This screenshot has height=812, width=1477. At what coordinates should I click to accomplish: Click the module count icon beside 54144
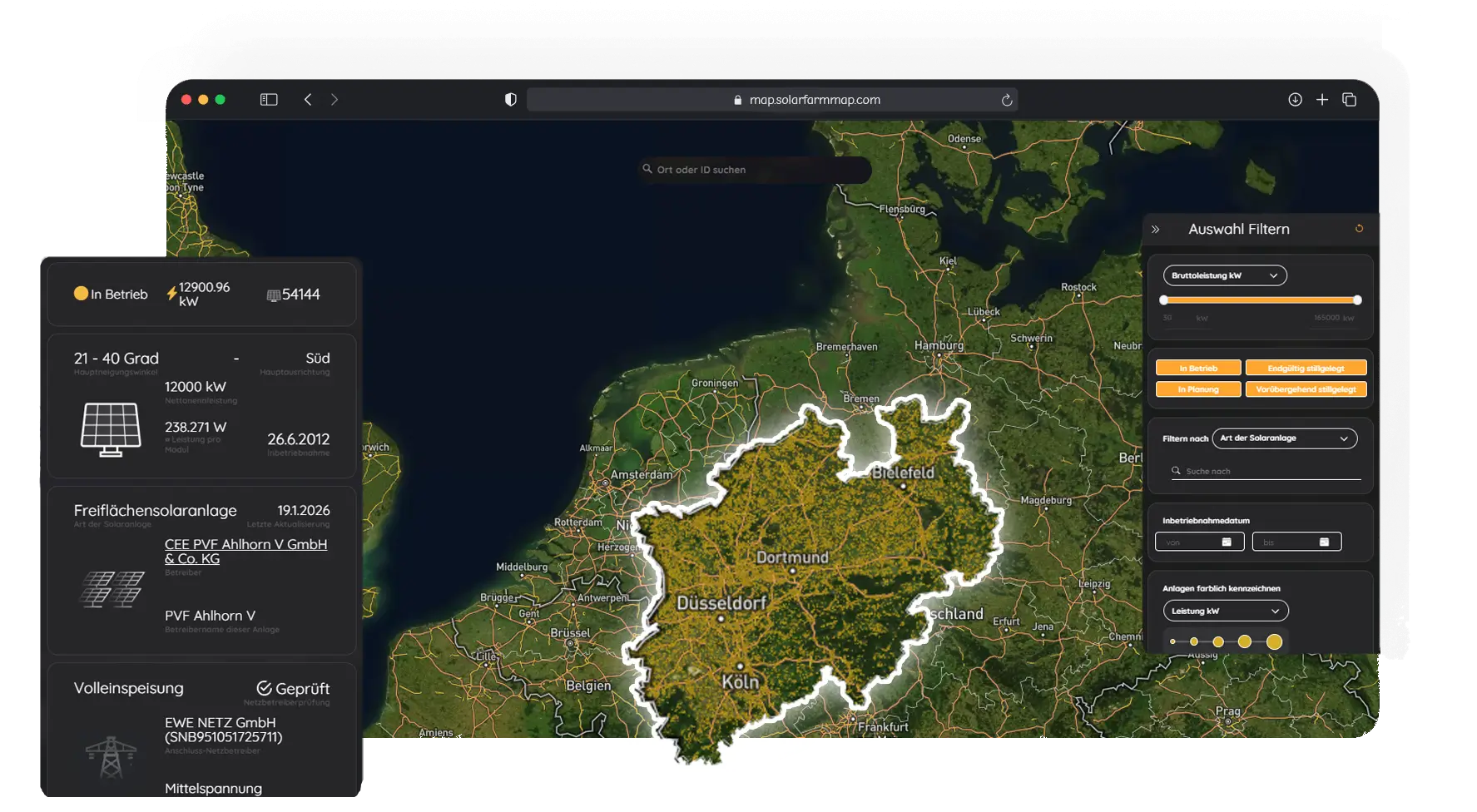tap(275, 294)
